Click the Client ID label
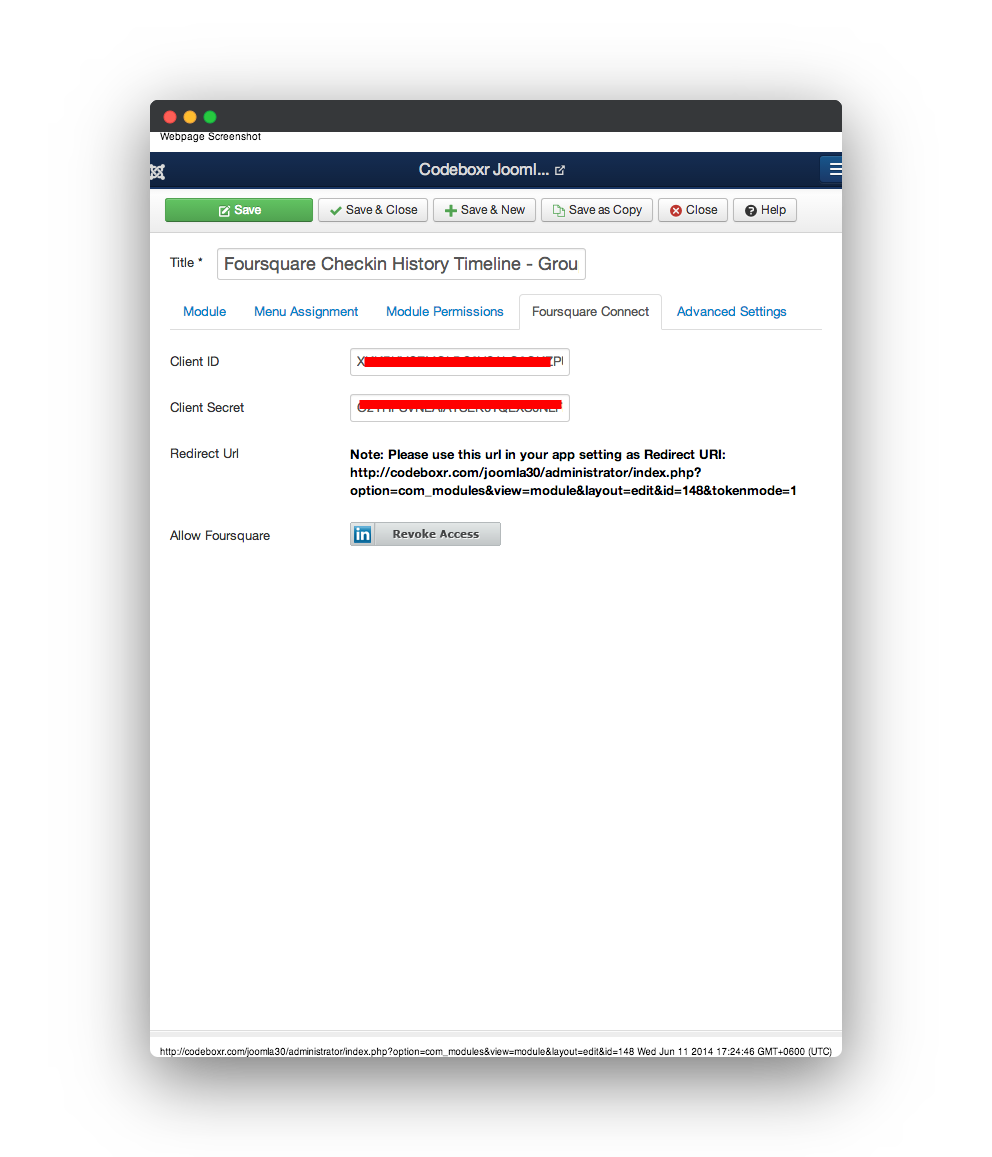The image size is (992, 1157). coord(194,362)
